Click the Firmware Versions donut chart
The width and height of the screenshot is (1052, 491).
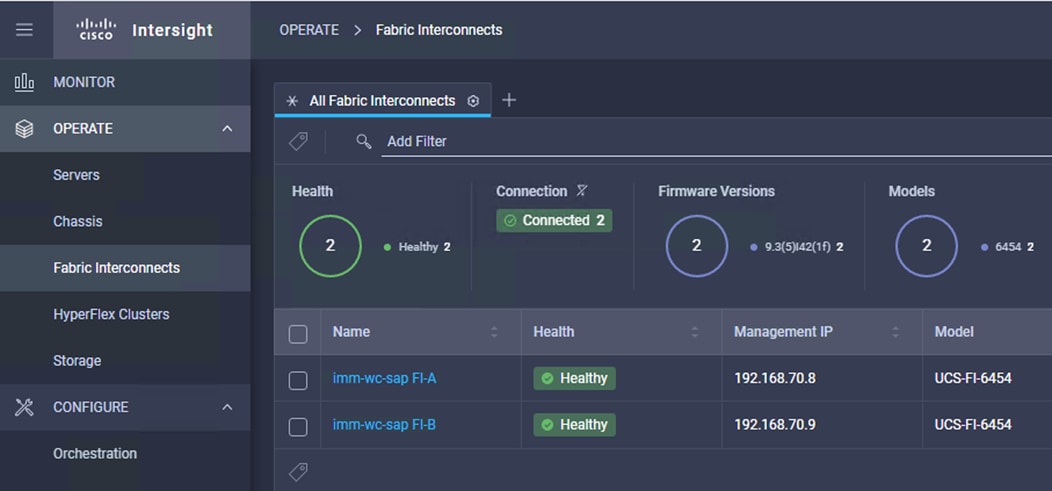[x=696, y=246]
